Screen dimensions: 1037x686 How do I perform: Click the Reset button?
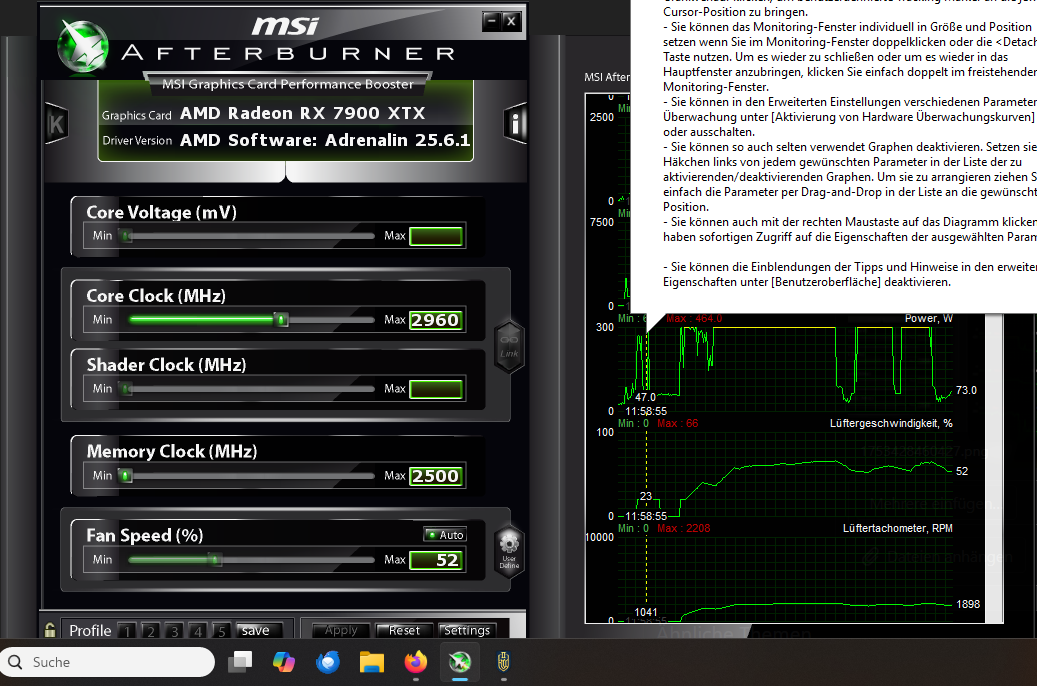(404, 630)
